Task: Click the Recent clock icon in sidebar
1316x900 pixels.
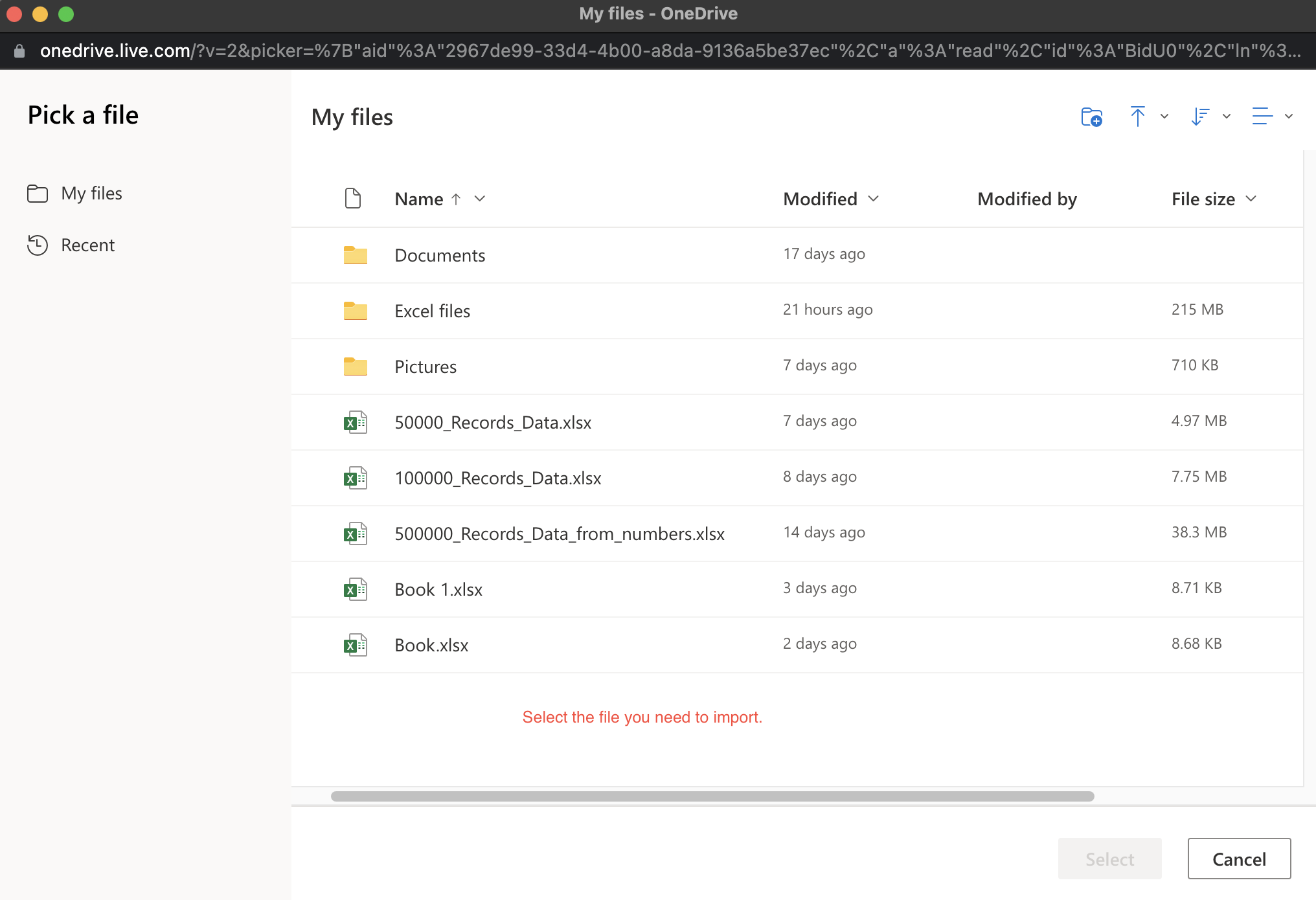Action: coord(38,245)
